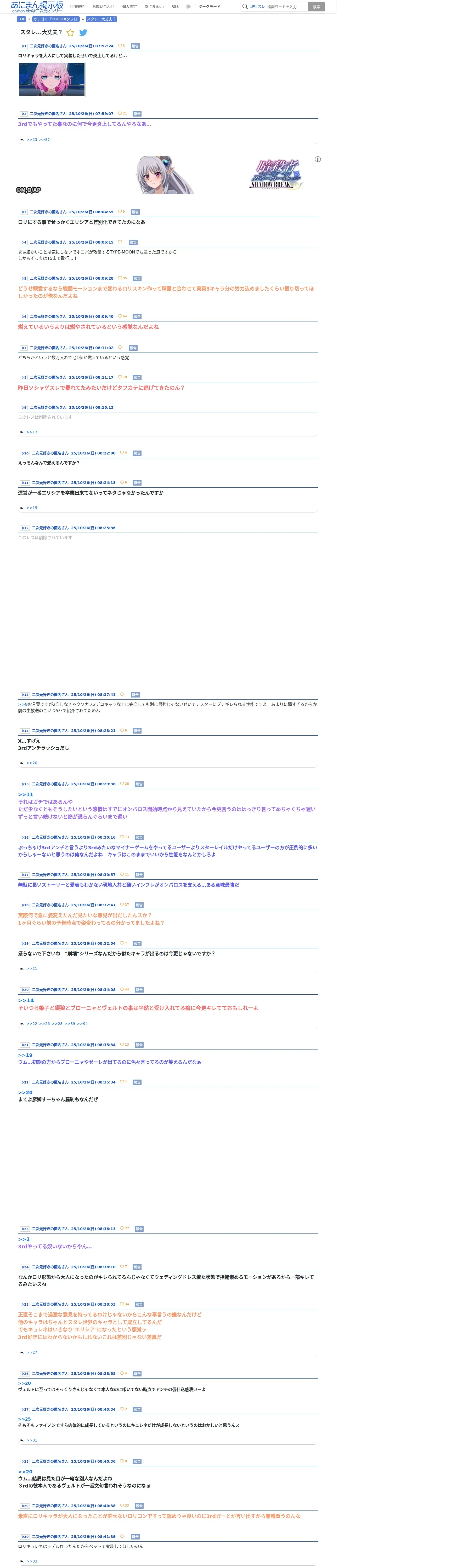Screen dimensions: 474x1568
Task: Open the カテゴリ『TOUGH(タフ)』 breadcrumb
Action: point(56,19)
